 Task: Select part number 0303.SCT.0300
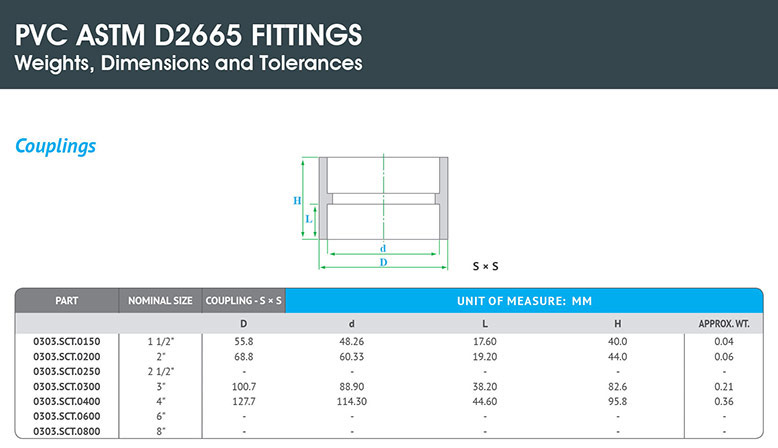click(x=66, y=386)
